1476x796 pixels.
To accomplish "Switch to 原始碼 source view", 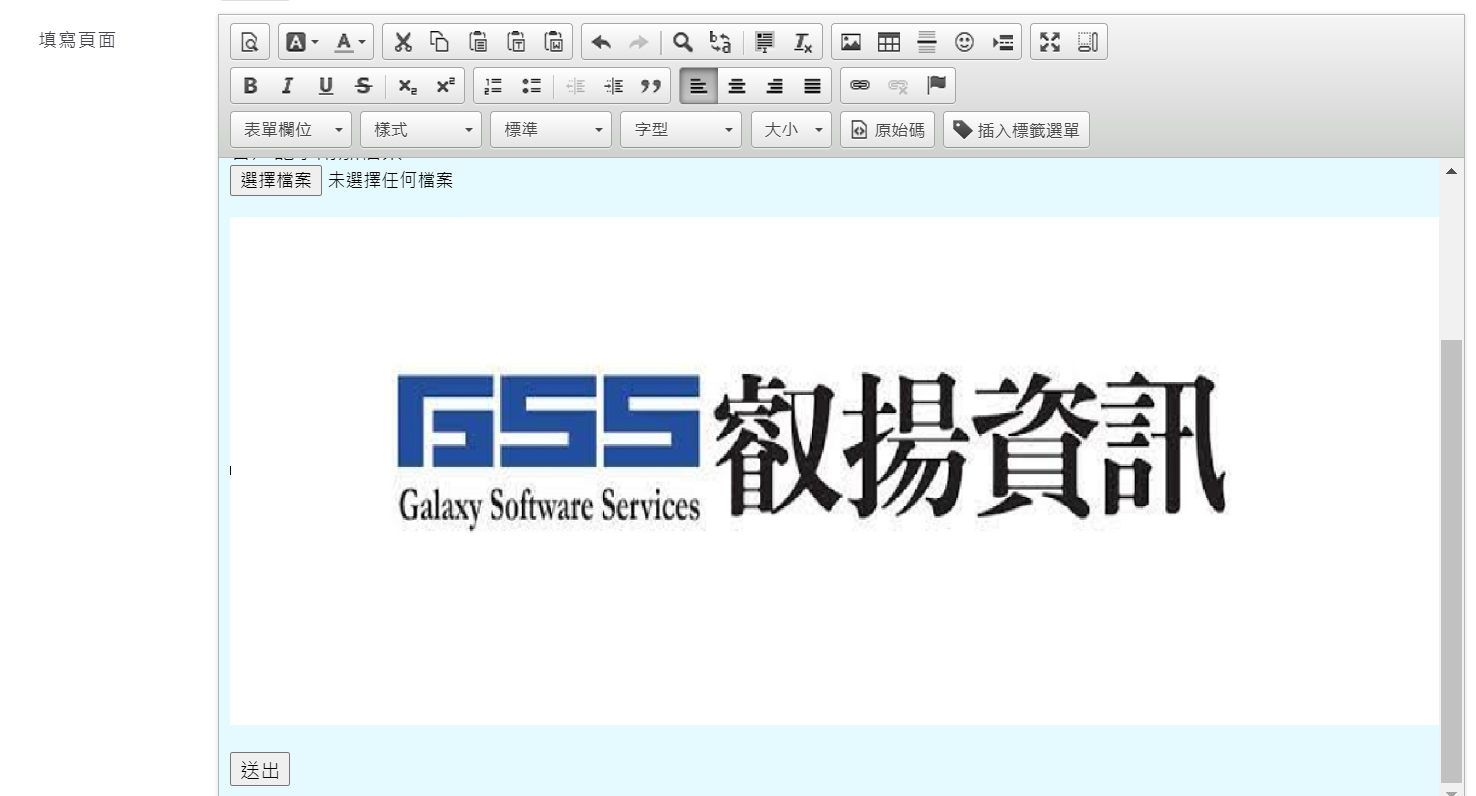I will (x=888, y=130).
